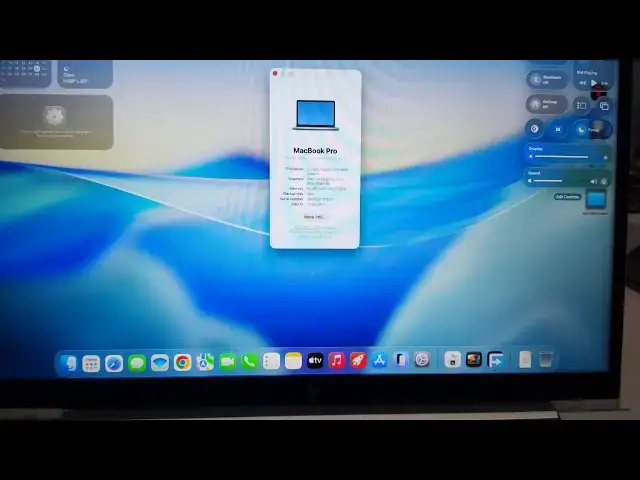Open Screen Mirroring in Control Center
Image resolution: width=640 pixels, height=480 pixels.
point(604,106)
